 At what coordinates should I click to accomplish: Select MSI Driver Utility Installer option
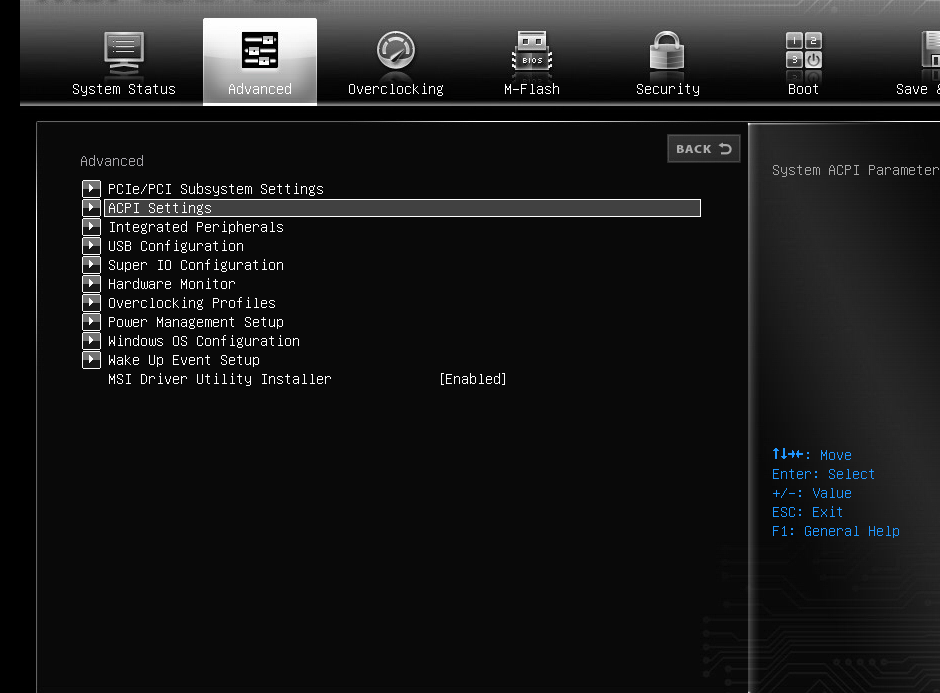point(219,379)
